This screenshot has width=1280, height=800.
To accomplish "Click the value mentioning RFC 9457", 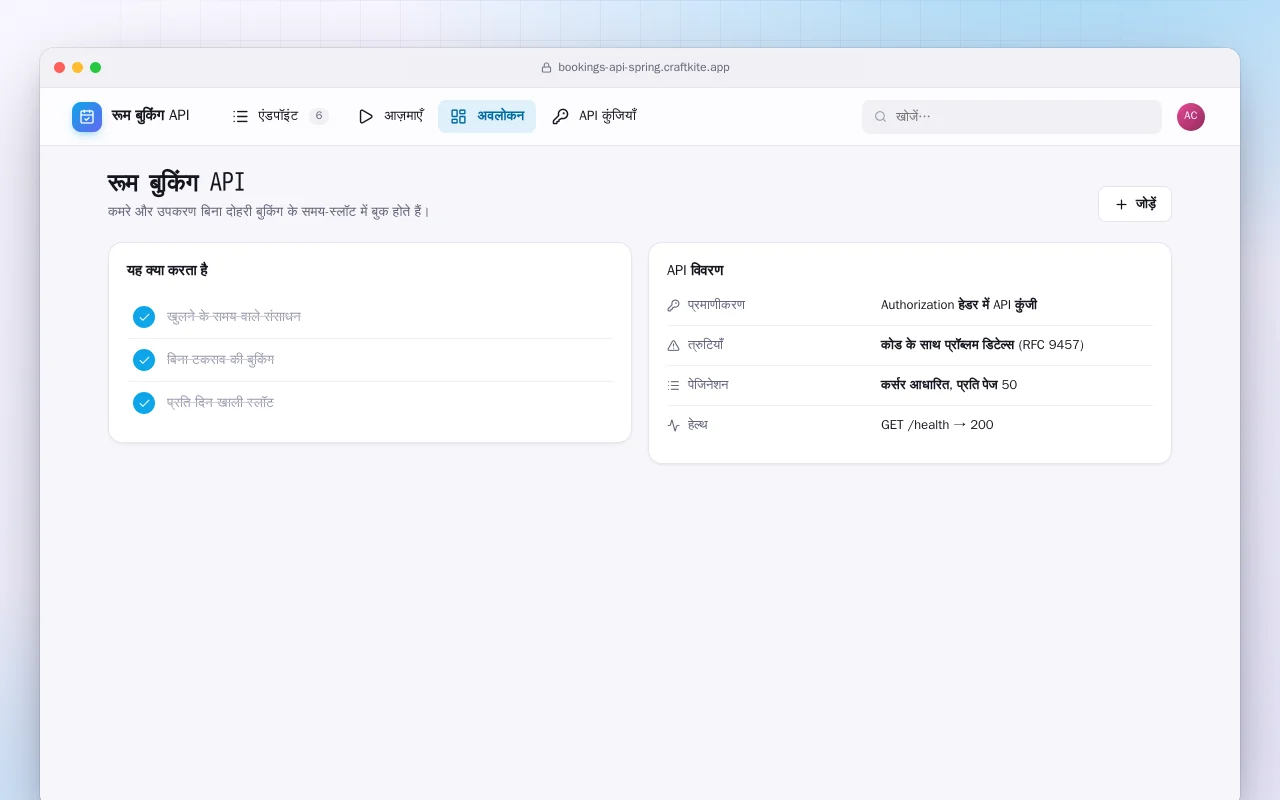I will (x=982, y=345).
